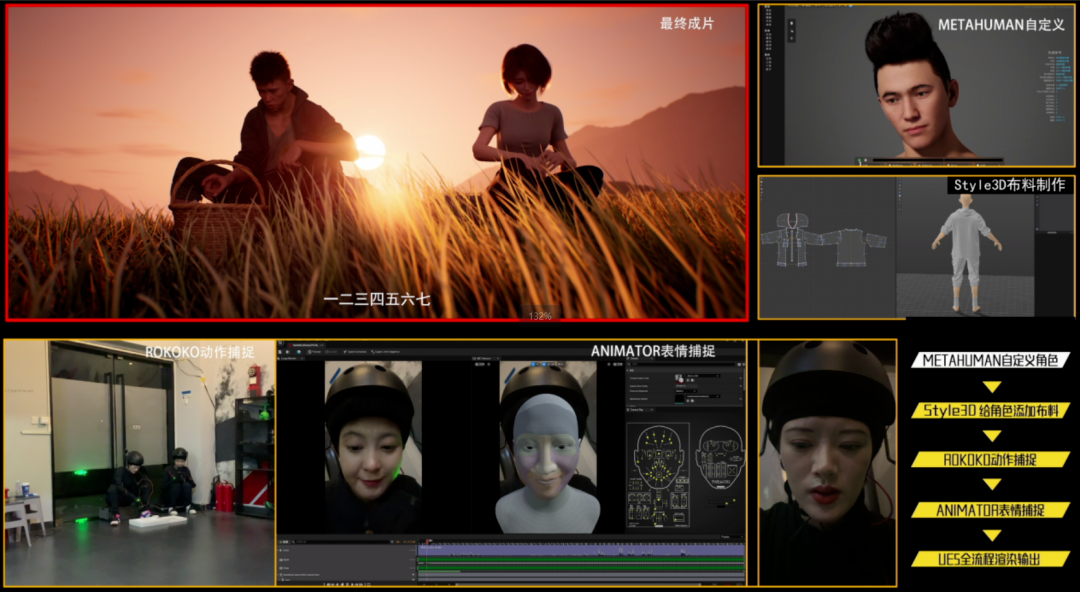Viewport: 1080px width, 592px height.
Task: Click the red playhead on the Animator timeline
Action: pos(429,543)
